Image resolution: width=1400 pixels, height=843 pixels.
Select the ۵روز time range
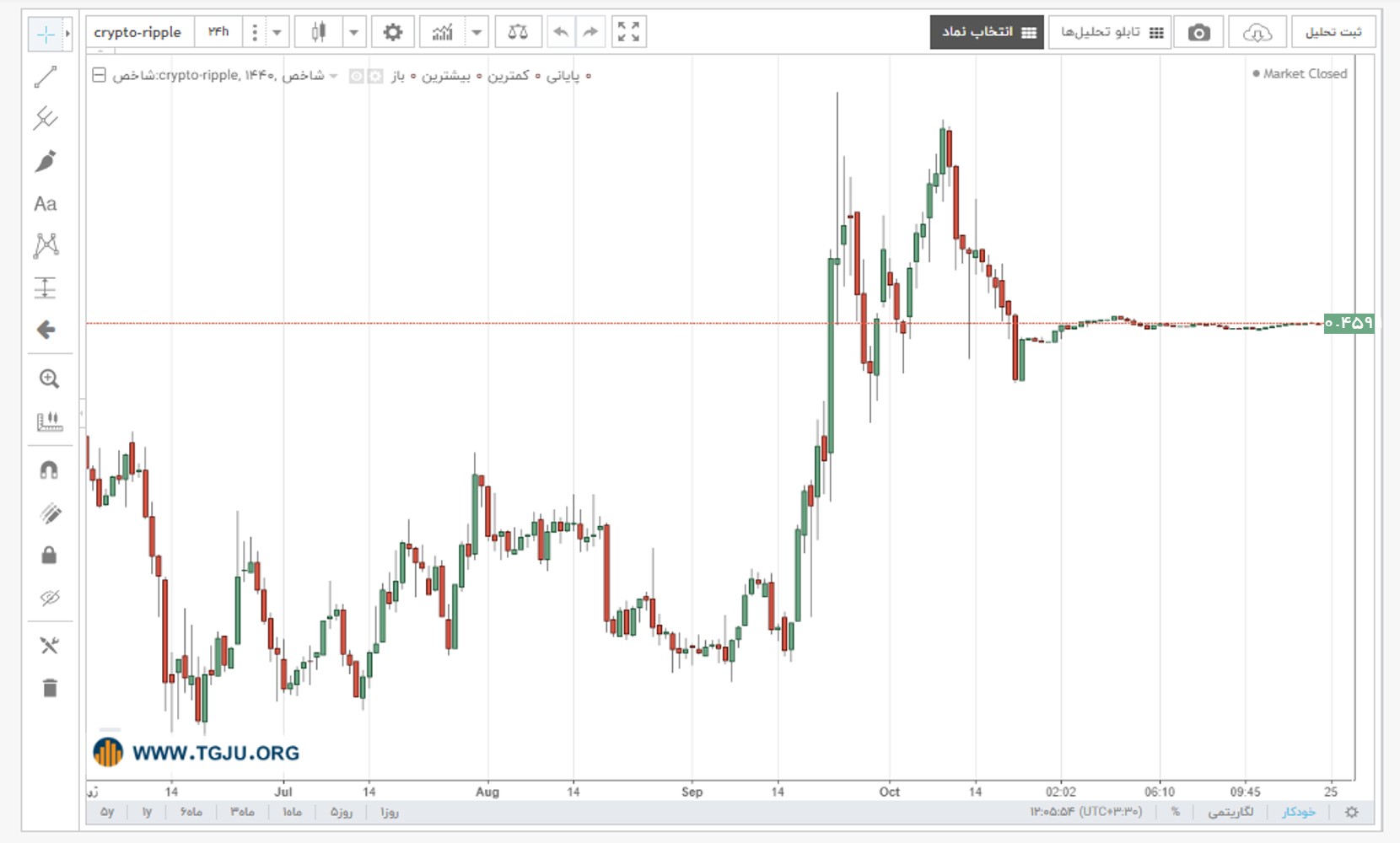[x=341, y=812]
